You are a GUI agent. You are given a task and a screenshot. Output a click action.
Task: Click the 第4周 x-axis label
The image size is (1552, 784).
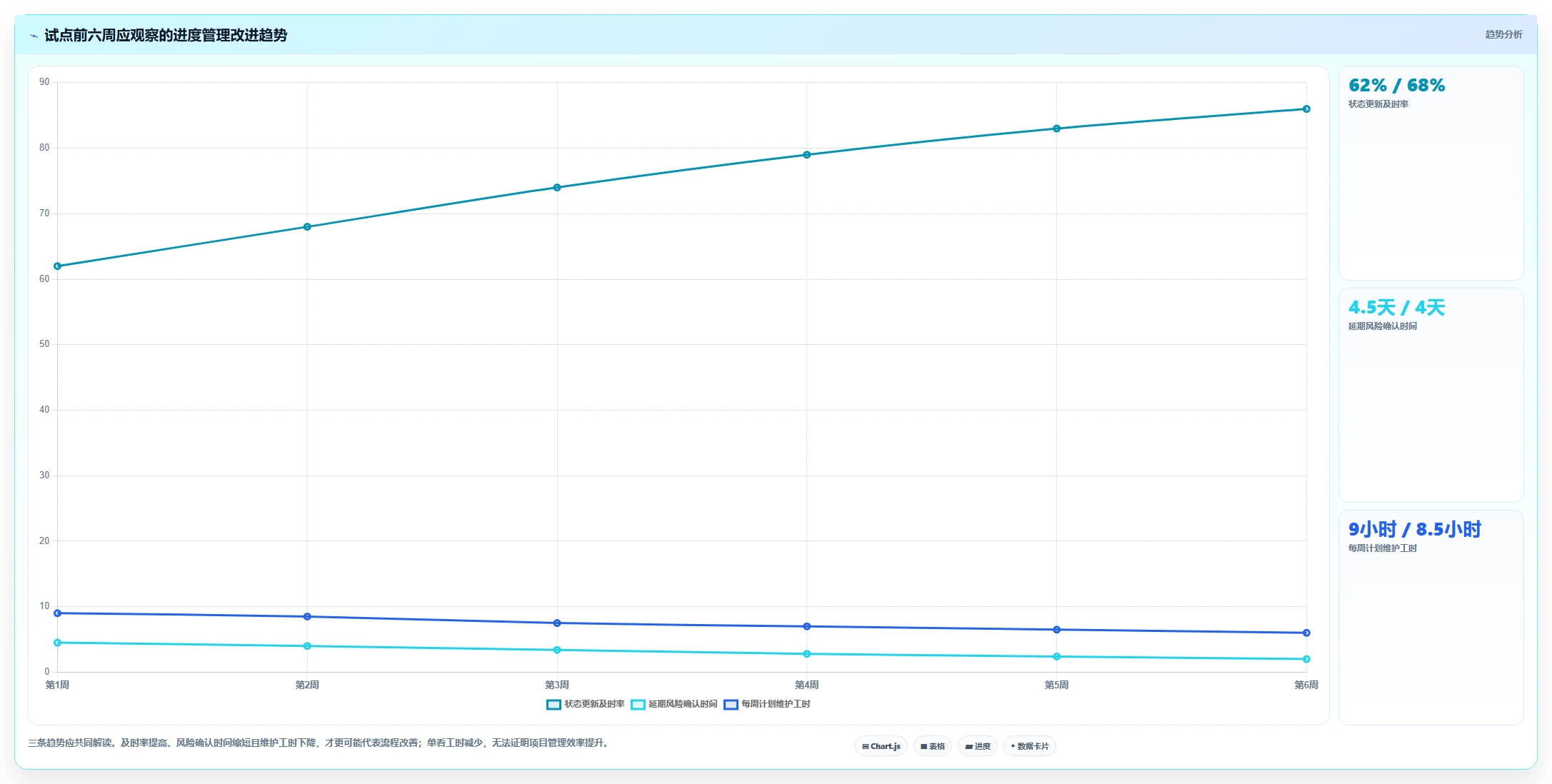coord(807,685)
